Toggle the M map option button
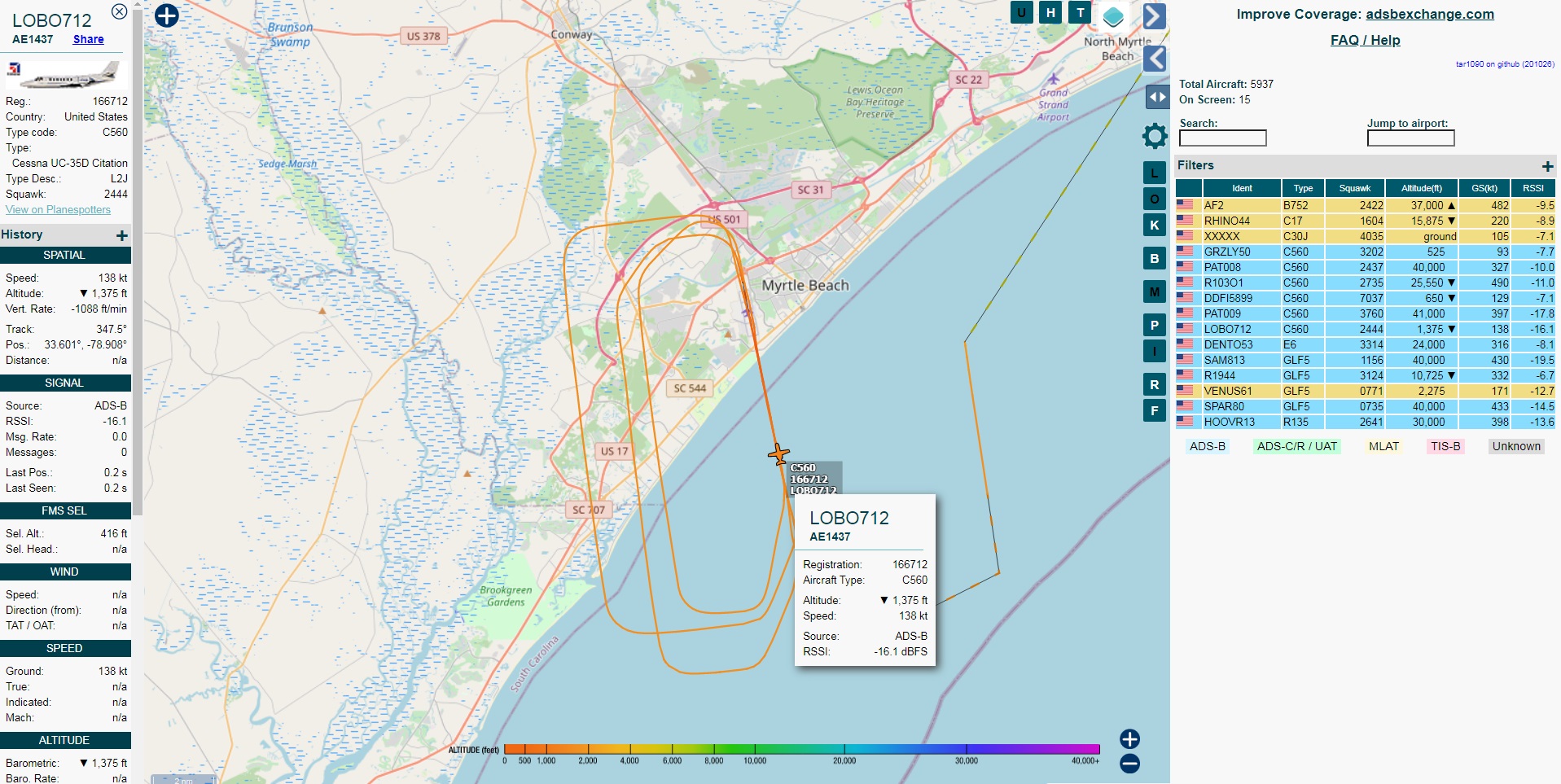The width and height of the screenshot is (1561, 784). click(1154, 291)
